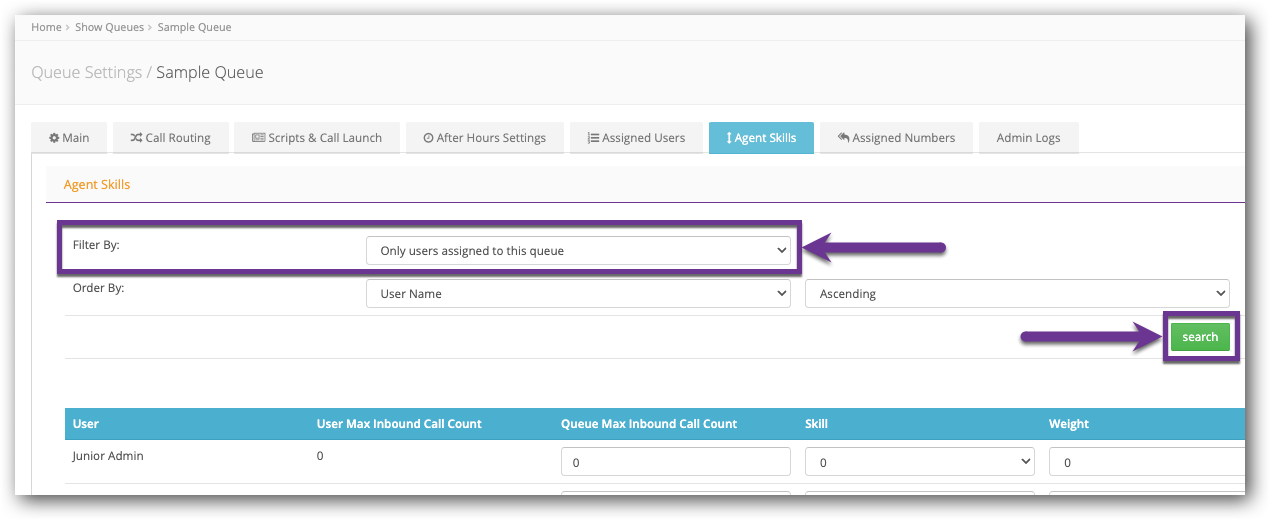Click Junior Admin's Weight input field

[x=1146, y=462]
